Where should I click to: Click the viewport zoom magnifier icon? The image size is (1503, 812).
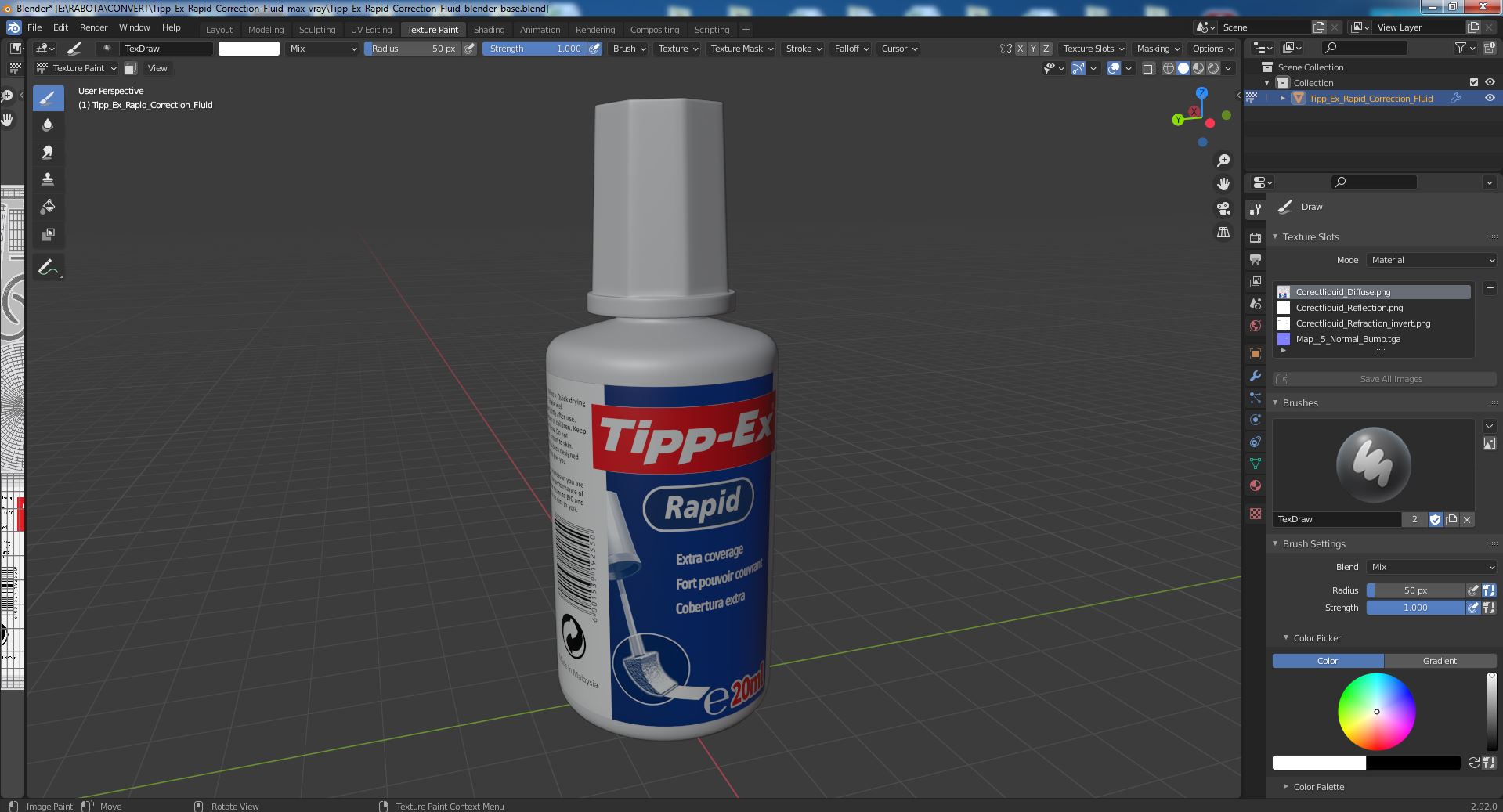1223,161
